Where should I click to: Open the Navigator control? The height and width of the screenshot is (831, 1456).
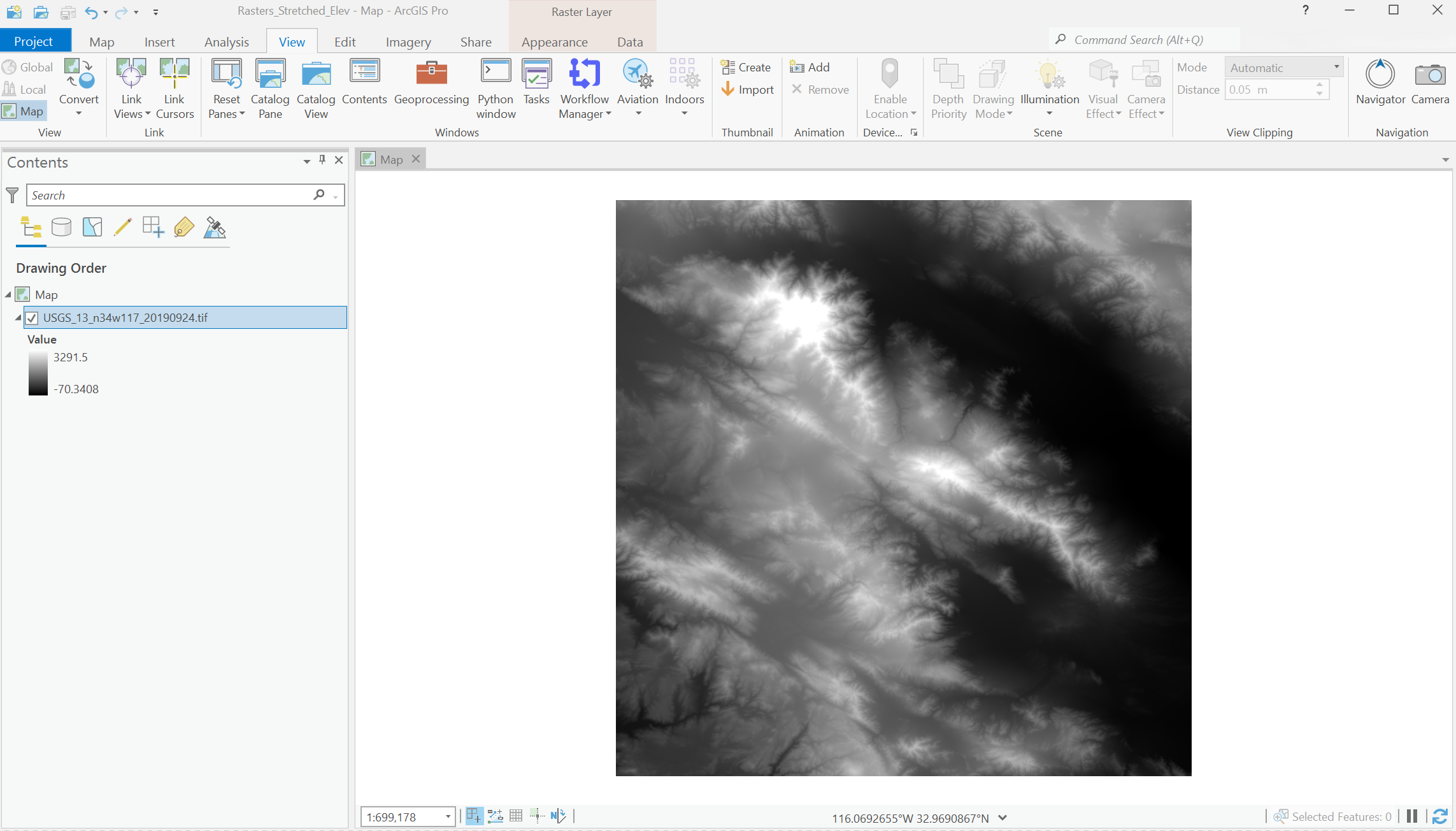point(1380,82)
